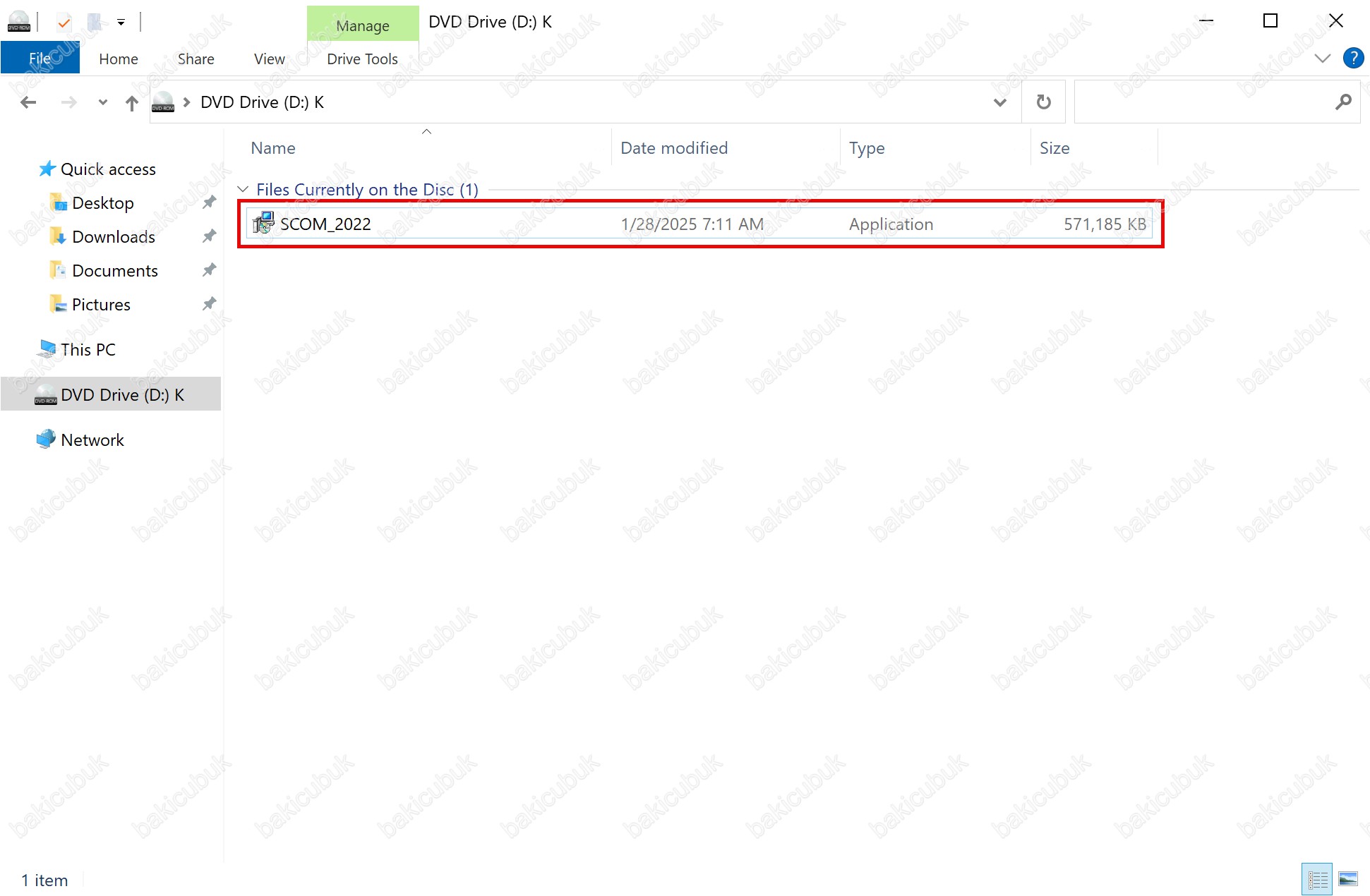Click the Back navigation arrow
The width and height of the screenshot is (1370, 896).
coord(29,103)
